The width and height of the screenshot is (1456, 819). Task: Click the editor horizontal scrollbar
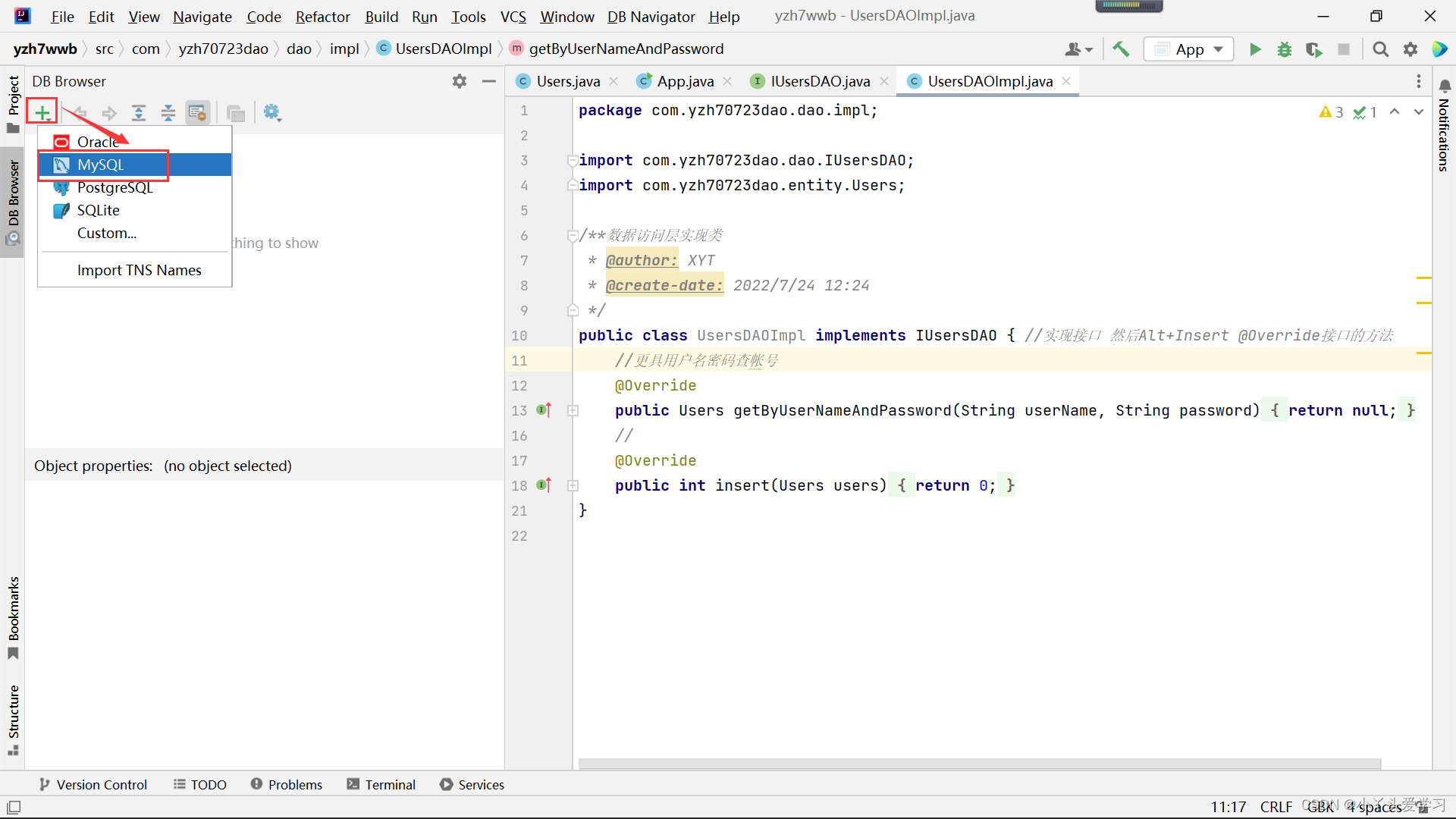[x=979, y=764]
